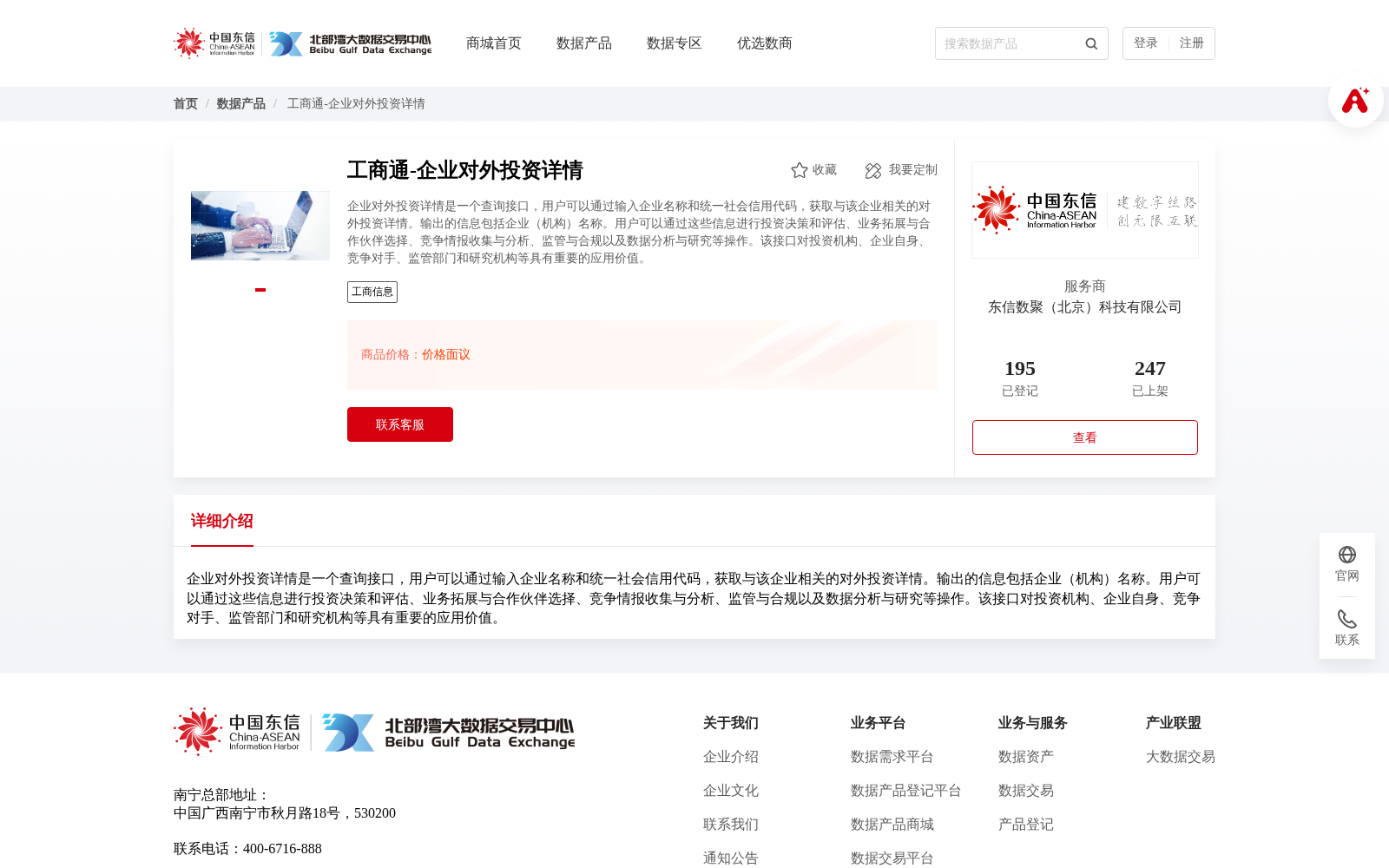
Task: Click the footer Beibu Gulf Data Exchange logo
Action: (449, 733)
